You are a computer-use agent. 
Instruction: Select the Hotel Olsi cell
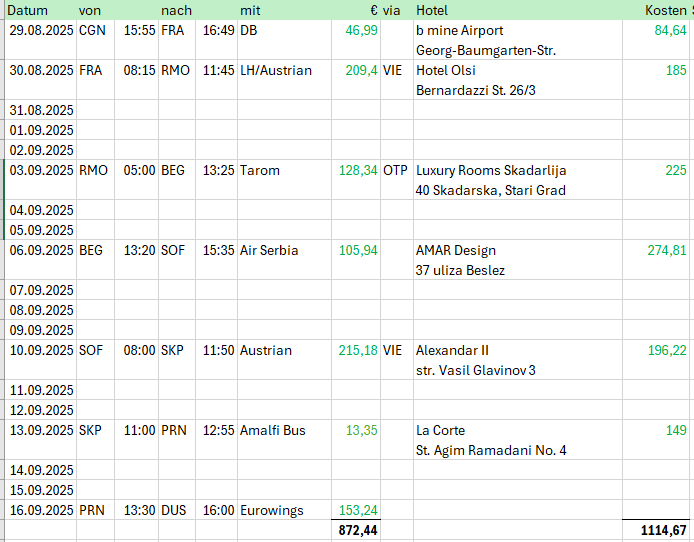pyautogui.click(x=518, y=80)
